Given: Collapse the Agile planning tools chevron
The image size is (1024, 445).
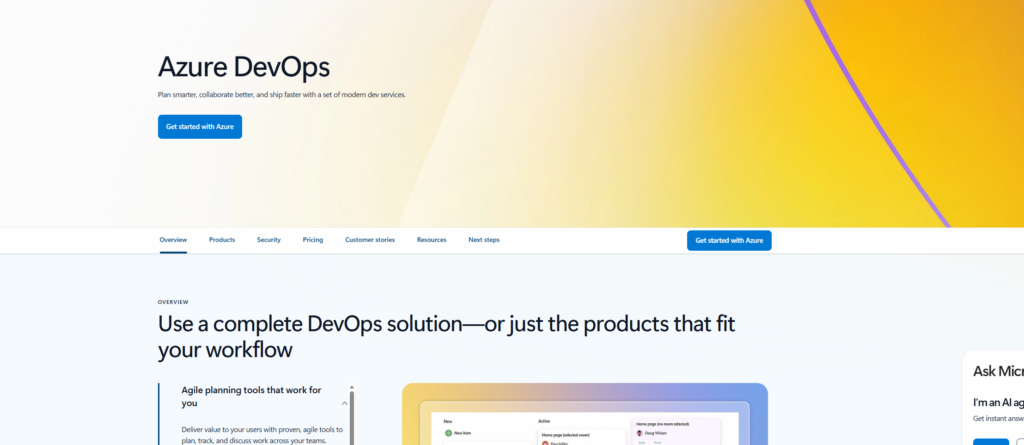Looking at the screenshot, I should pyautogui.click(x=345, y=403).
